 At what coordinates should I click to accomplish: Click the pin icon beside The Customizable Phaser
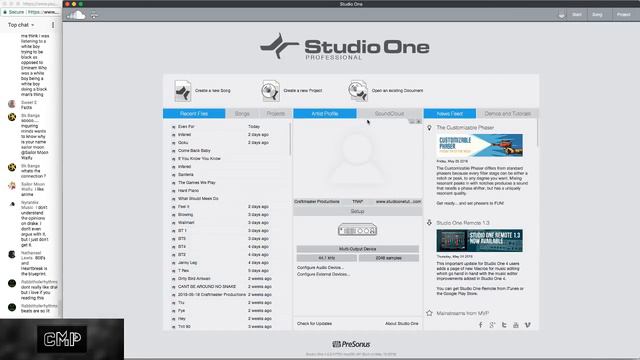429,128
